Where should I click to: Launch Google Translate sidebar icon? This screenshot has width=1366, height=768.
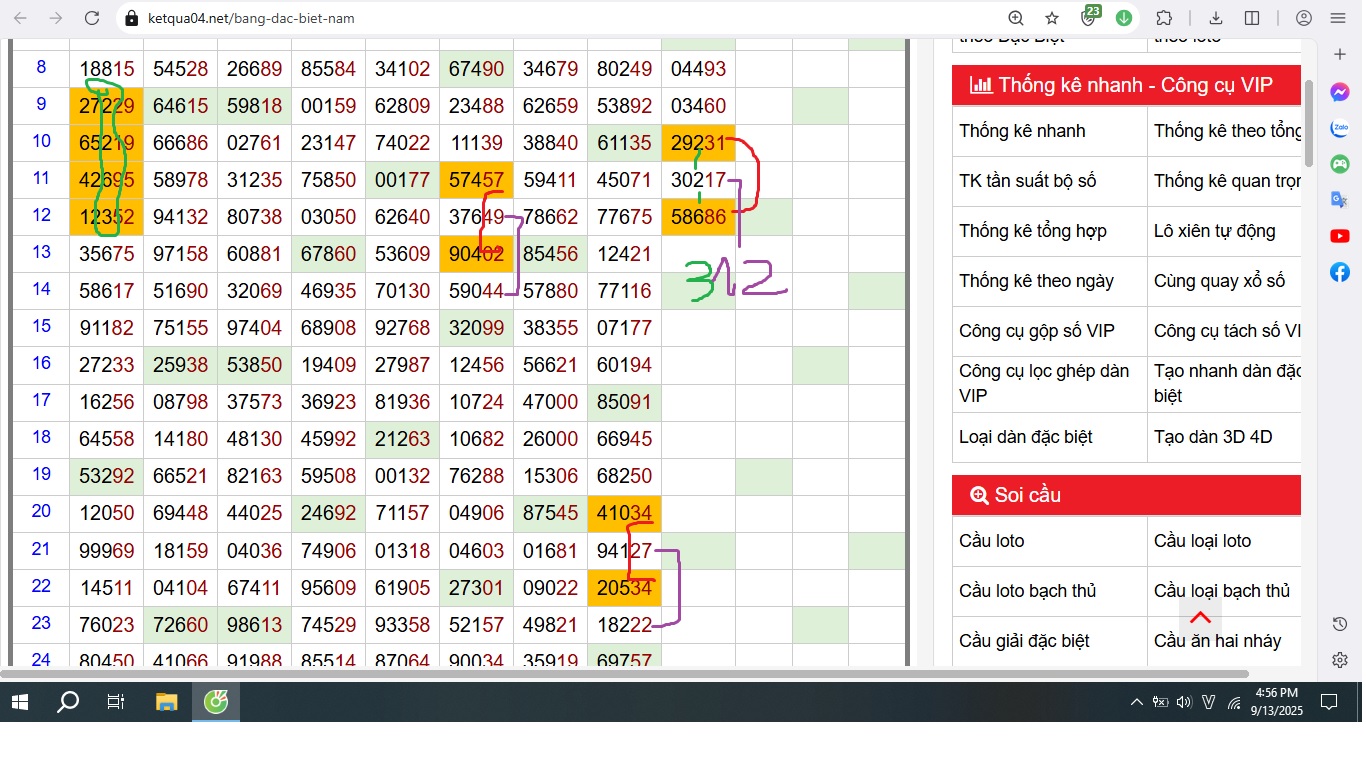(1340, 200)
